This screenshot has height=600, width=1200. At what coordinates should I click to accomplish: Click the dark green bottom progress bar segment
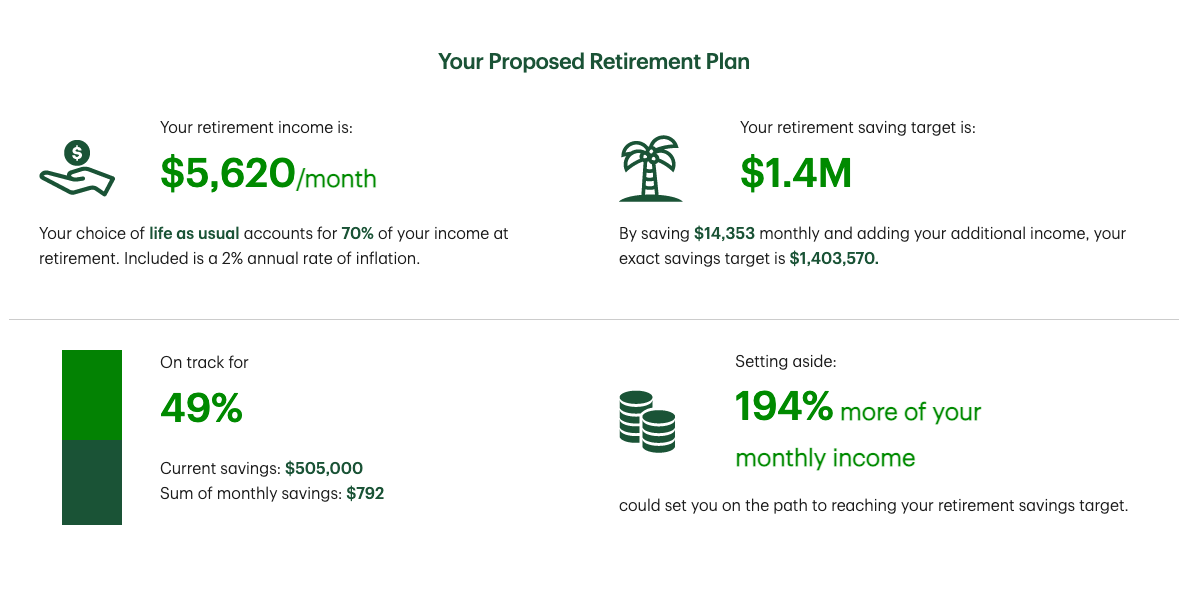[x=92, y=482]
